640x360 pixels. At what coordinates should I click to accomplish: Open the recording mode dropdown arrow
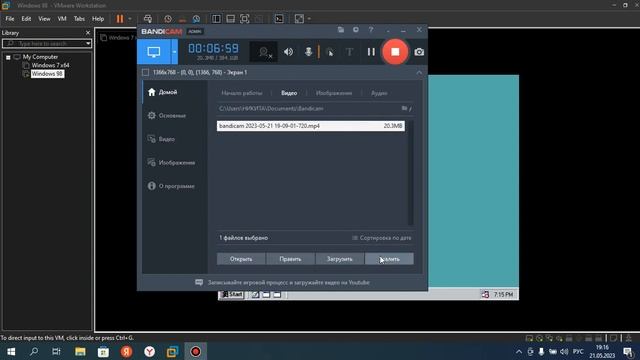coord(174,52)
